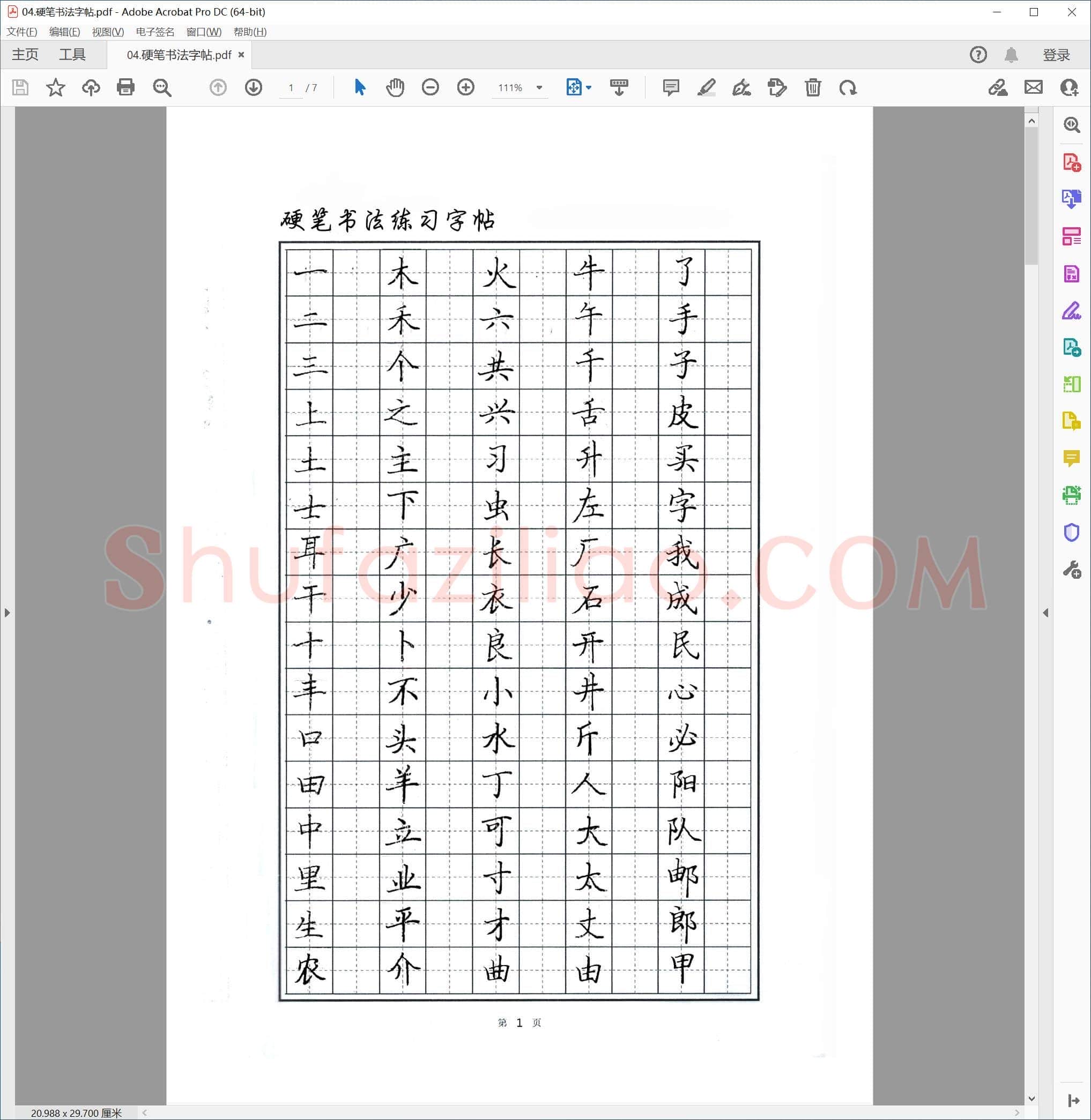Click the 20.988 x 29.700 厘米 page size text
Viewport: 1091px width, 1120px height.
76,1112
